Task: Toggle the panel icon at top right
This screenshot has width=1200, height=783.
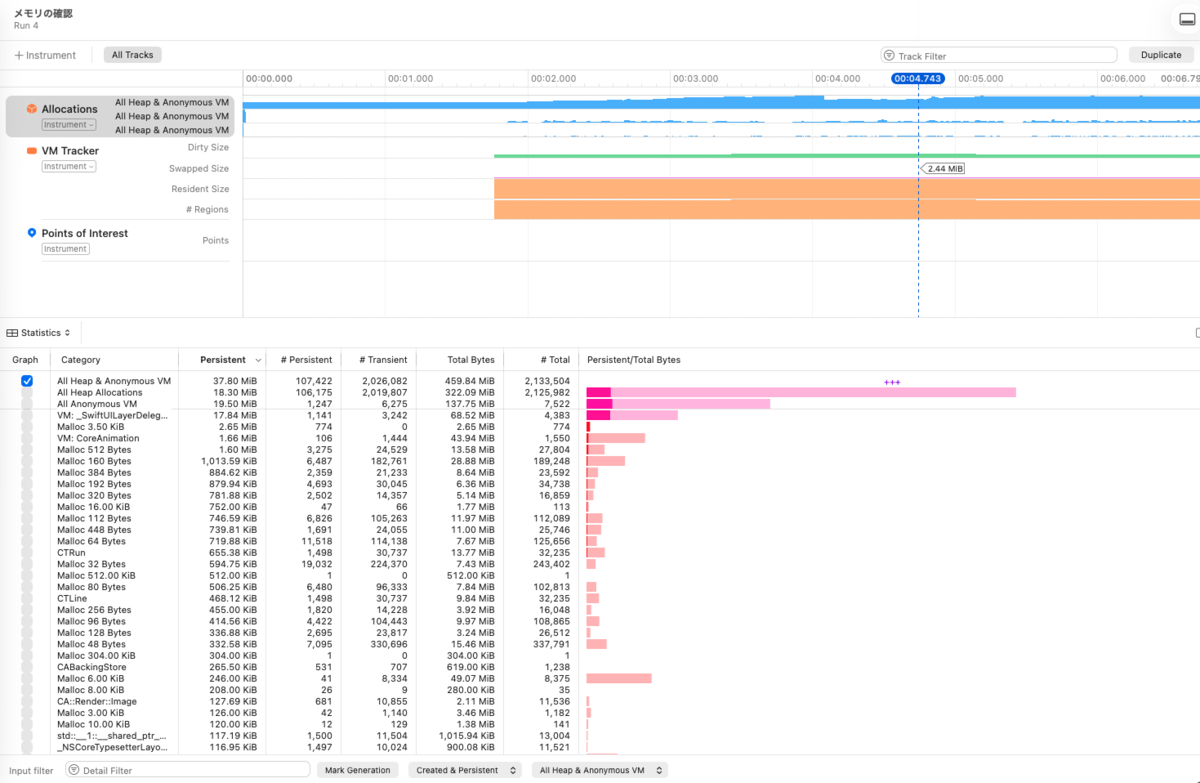Action: (x=1187, y=20)
